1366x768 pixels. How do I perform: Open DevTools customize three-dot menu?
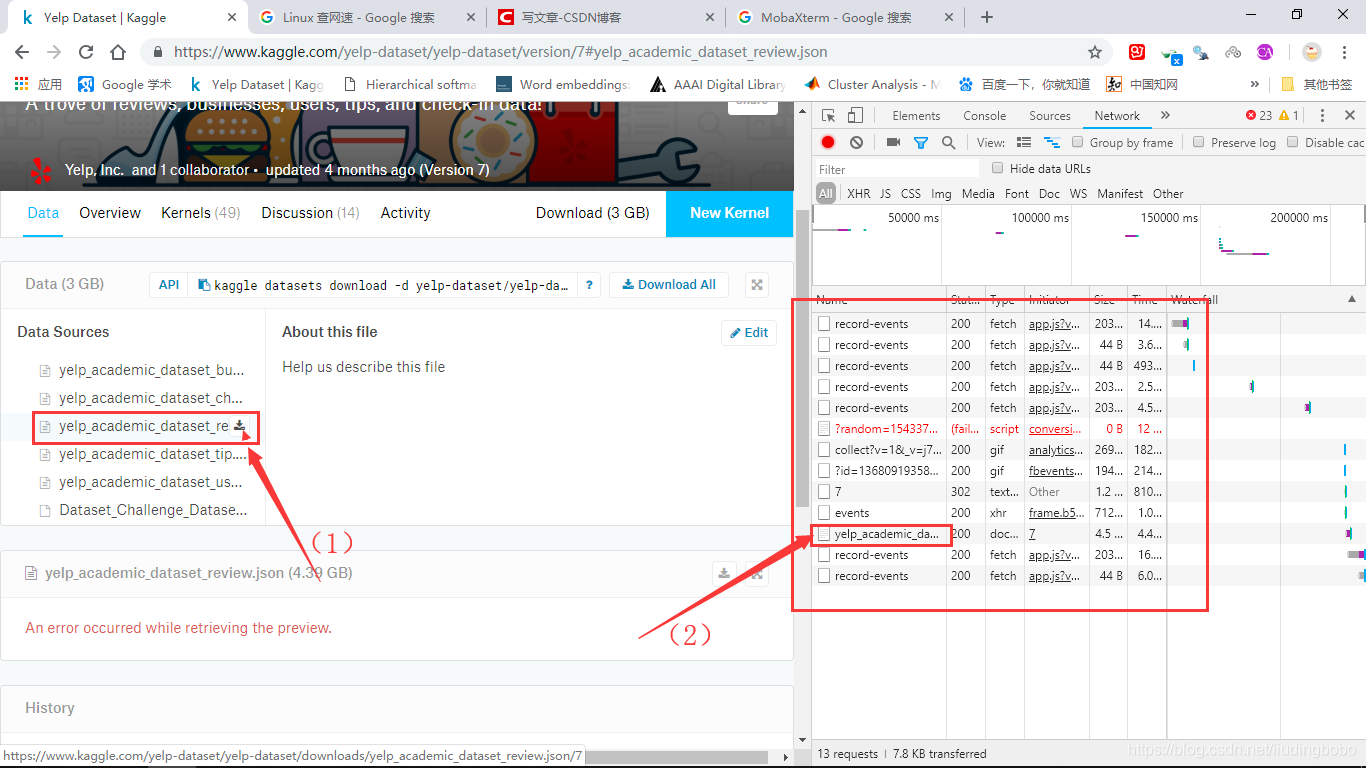(1322, 116)
